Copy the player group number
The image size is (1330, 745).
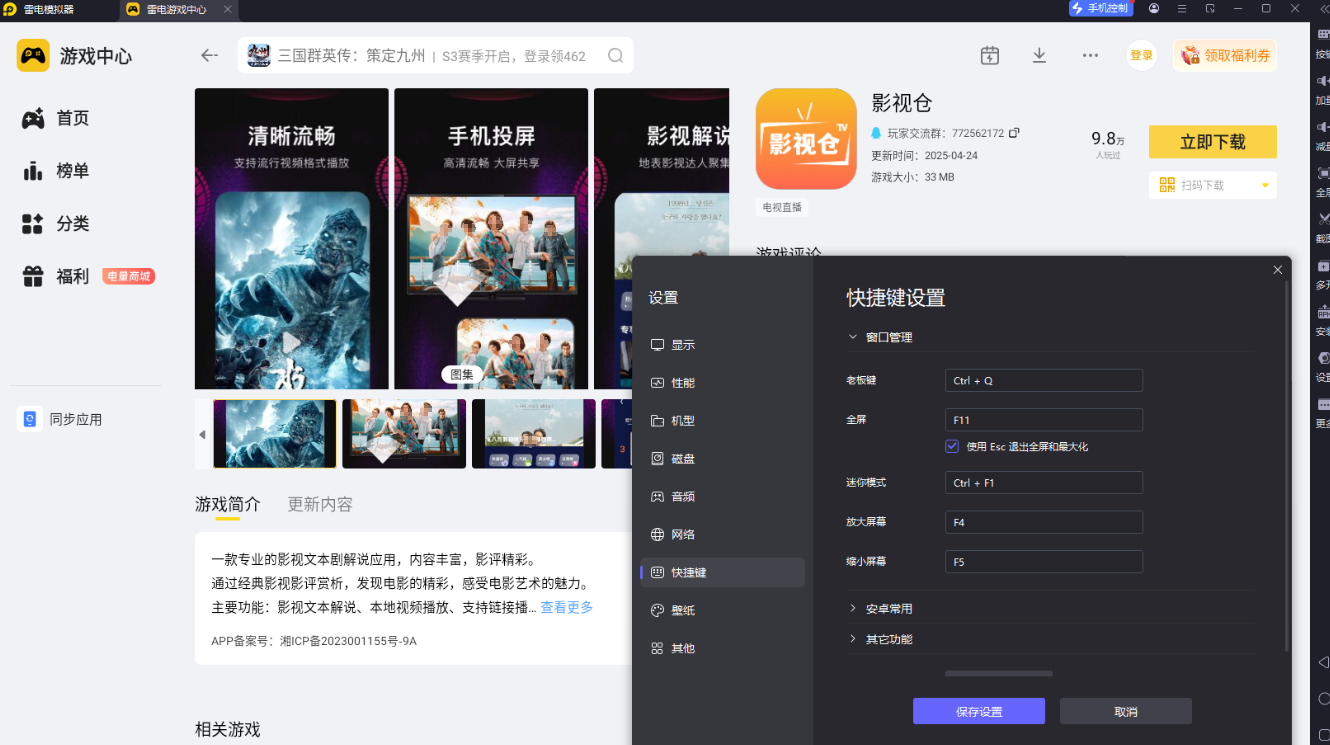click(x=1014, y=133)
